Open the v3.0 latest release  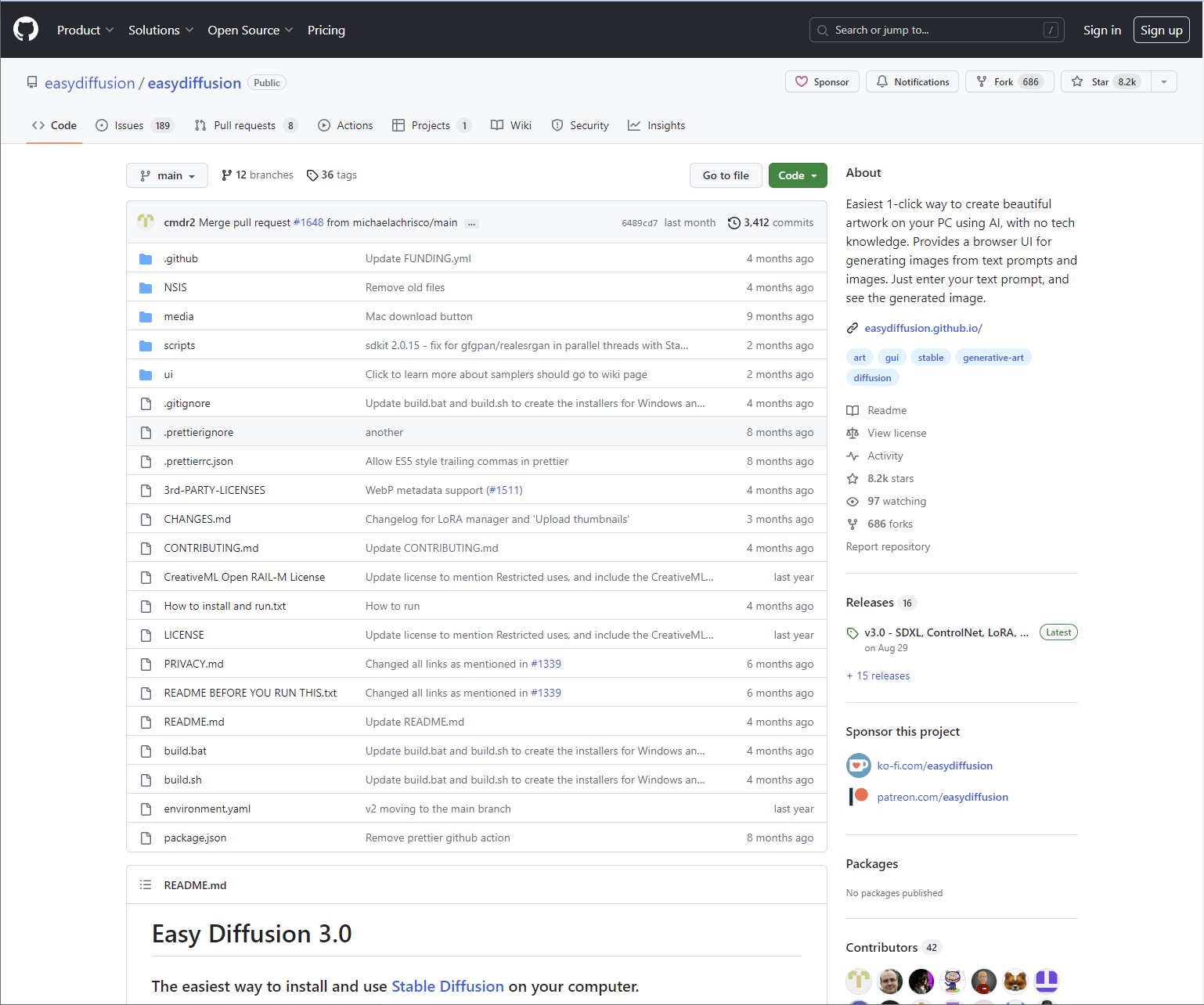(x=946, y=632)
